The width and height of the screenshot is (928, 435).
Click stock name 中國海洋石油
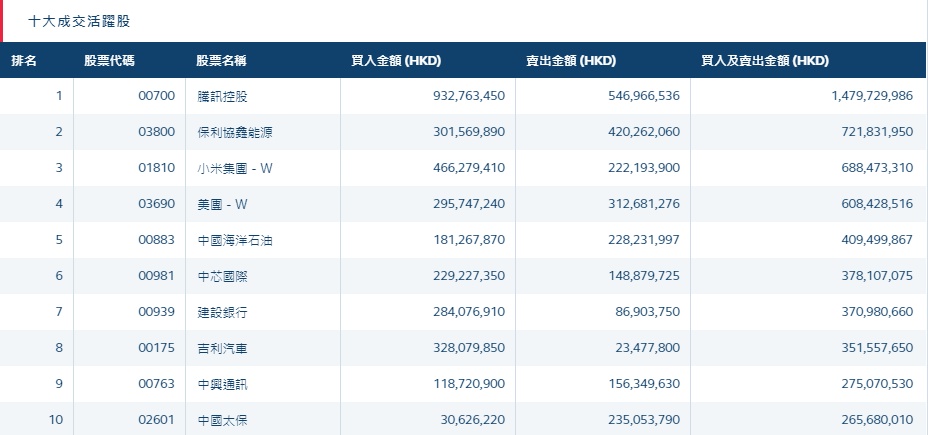pyautogui.click(x=235, y=241)
